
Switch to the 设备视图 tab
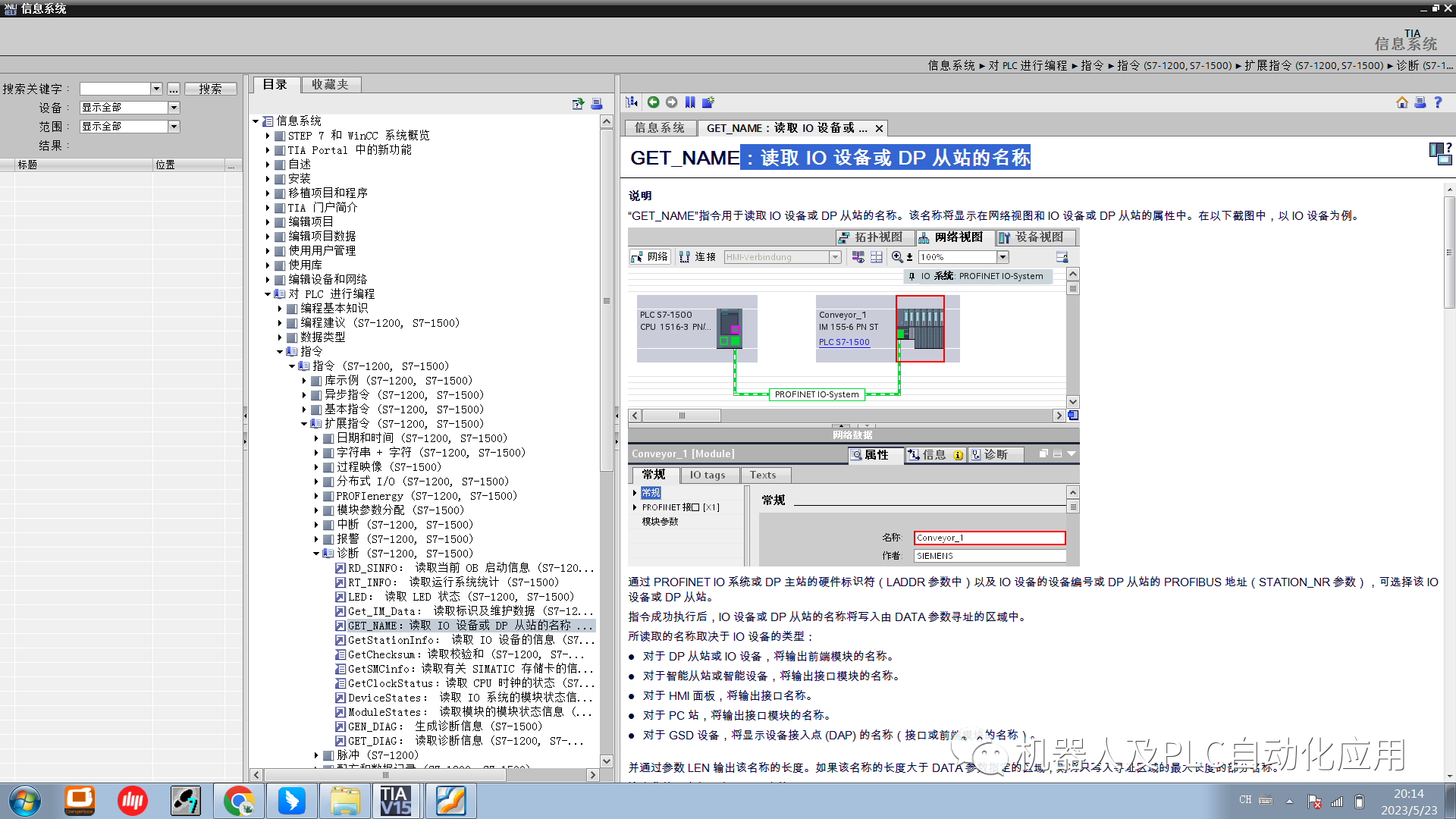tap(1036, 237)
